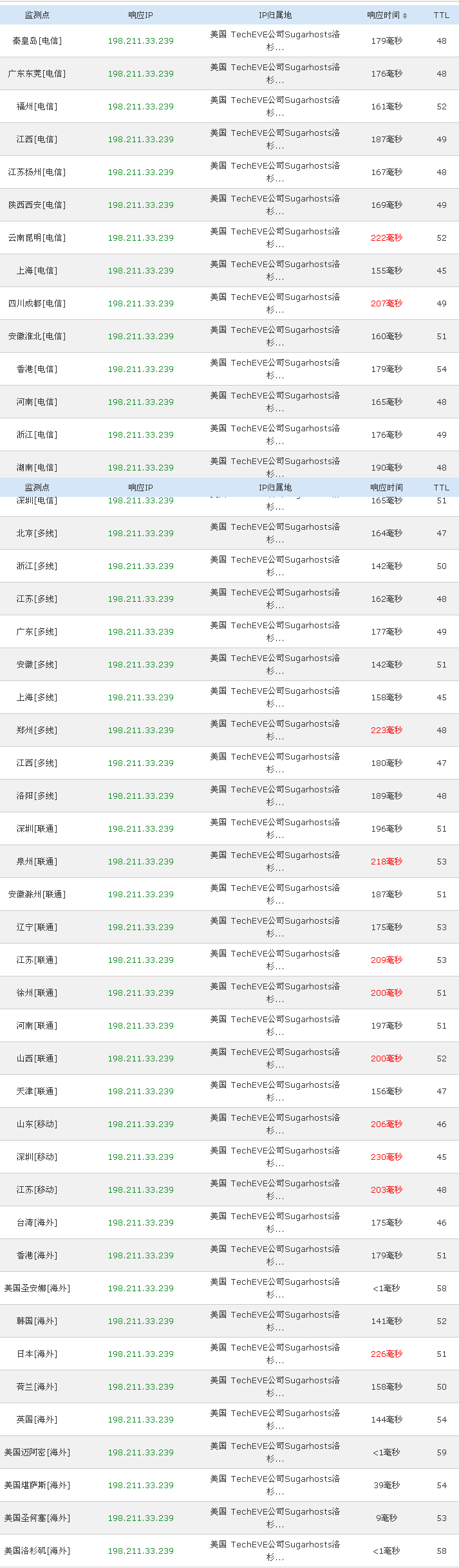459x1568 pixels.
Task: Select the 泉州[联通] monitoring point
Action: [x=37, y=861]
